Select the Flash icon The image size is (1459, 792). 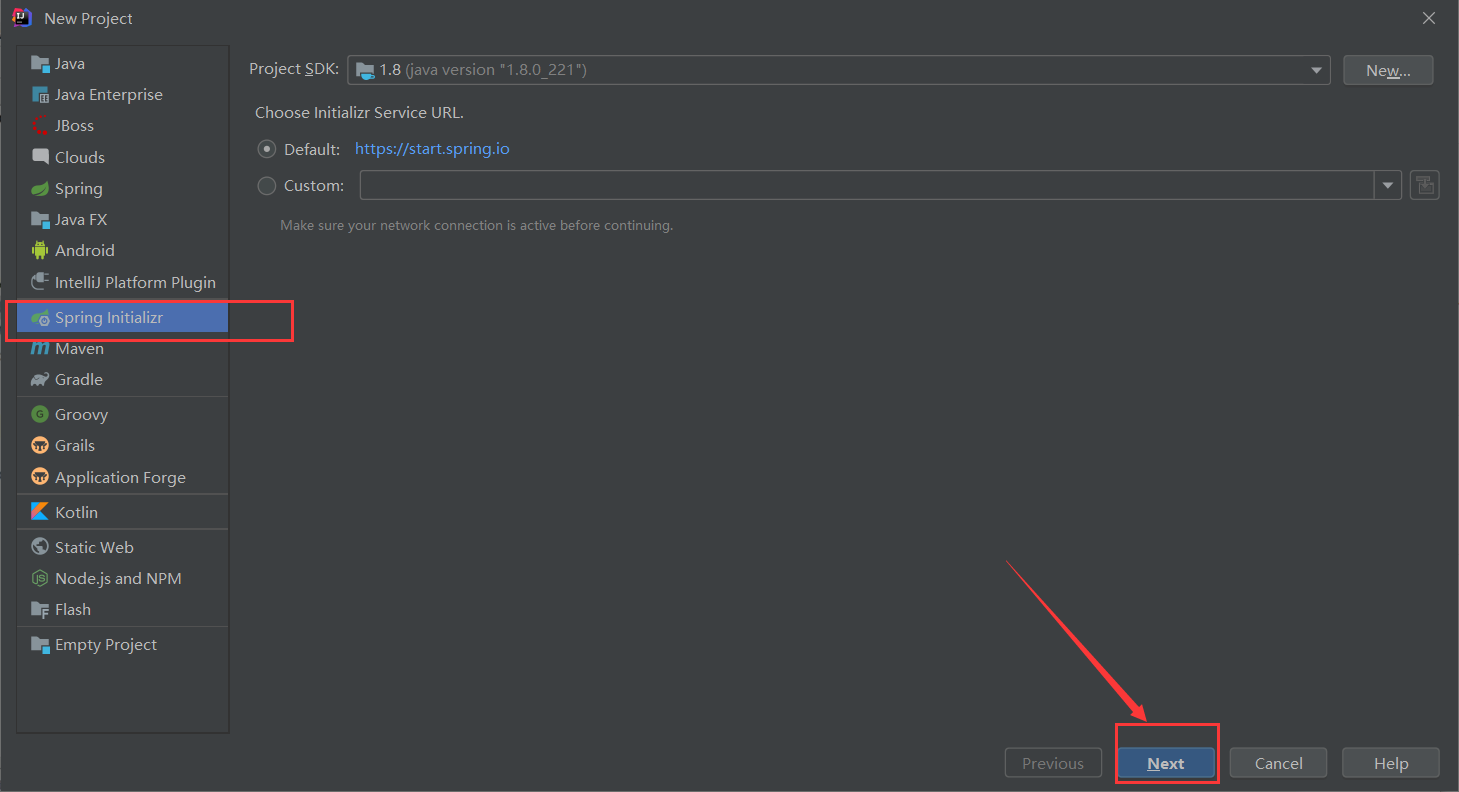tap(40, 610)
